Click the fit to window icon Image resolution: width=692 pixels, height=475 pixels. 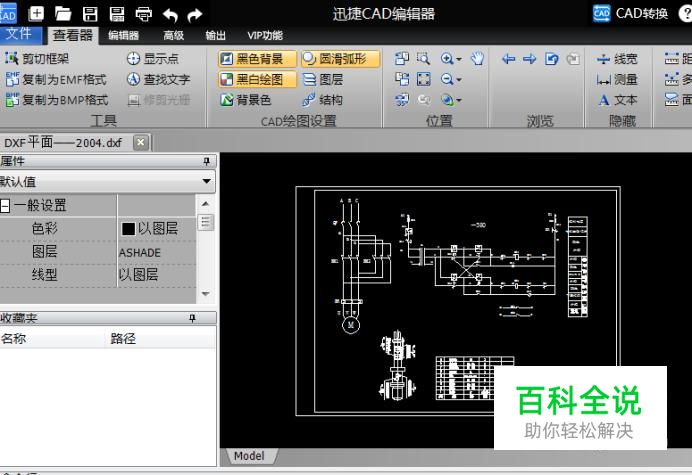pos(423,79)
